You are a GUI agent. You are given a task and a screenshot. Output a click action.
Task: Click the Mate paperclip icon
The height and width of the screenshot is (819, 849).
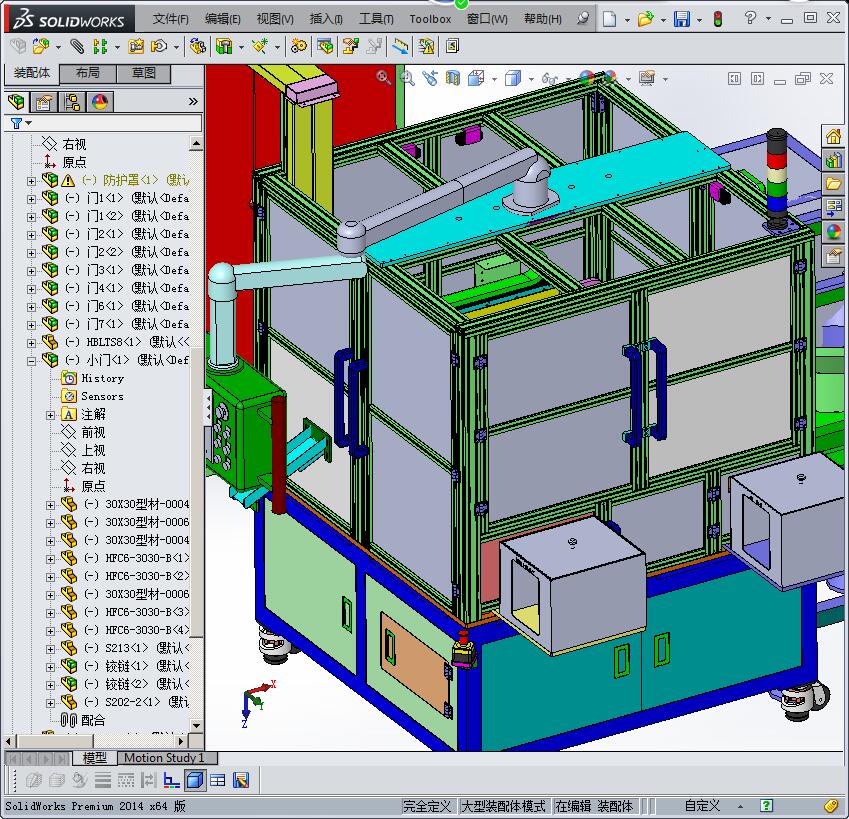point(77,47)
